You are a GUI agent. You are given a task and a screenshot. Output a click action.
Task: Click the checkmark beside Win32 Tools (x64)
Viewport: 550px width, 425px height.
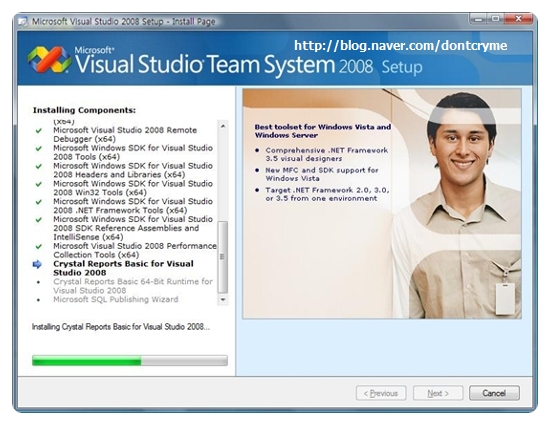[39, 184]
